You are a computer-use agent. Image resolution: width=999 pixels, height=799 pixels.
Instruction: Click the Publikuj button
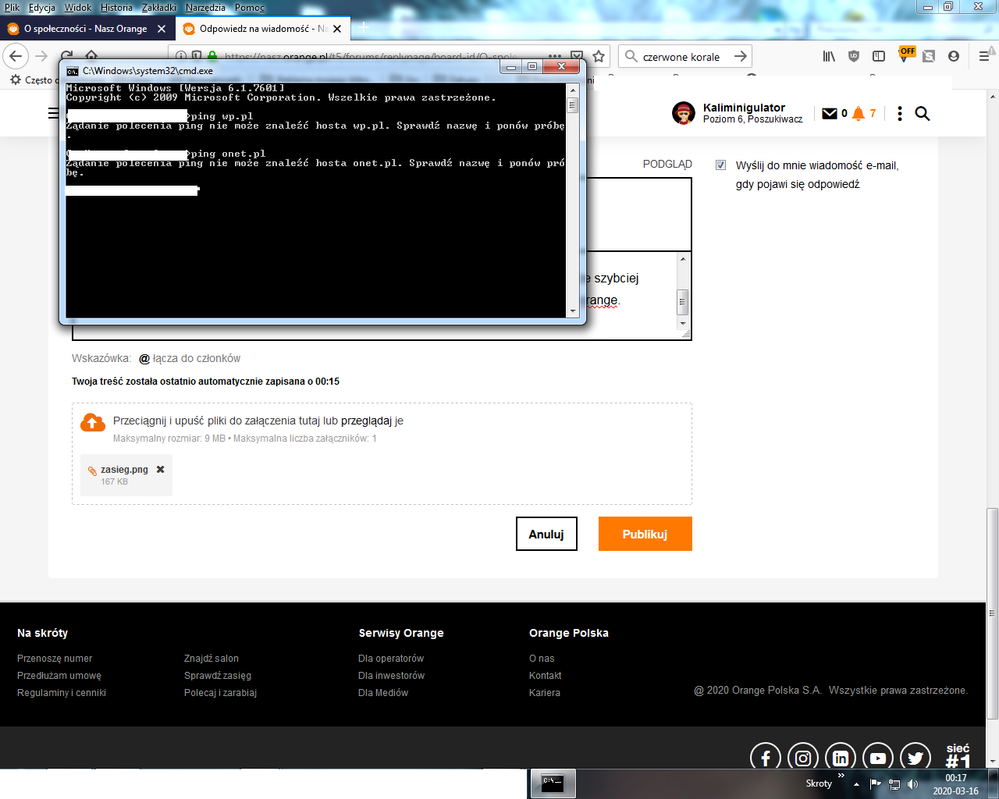pos(645,534)
